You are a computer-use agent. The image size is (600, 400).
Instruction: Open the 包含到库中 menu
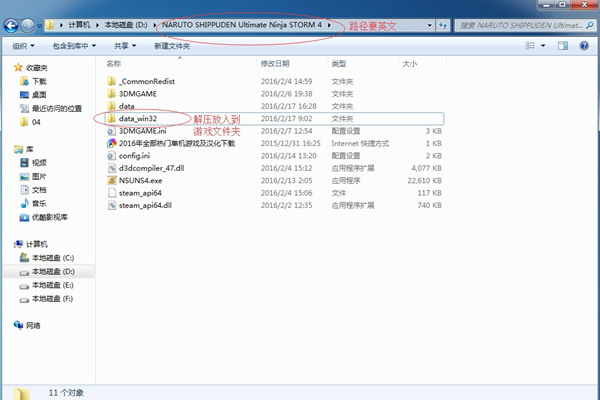(x=74, y=46)
